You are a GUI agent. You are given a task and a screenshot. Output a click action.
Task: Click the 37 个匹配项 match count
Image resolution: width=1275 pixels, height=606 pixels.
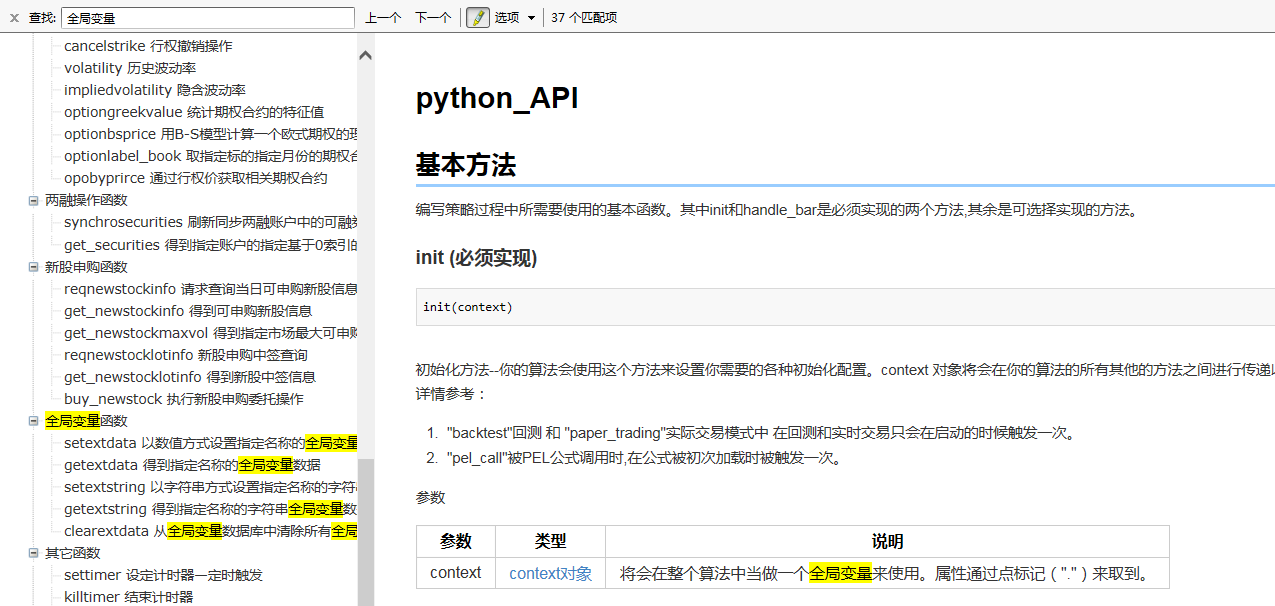click(584, 18)
